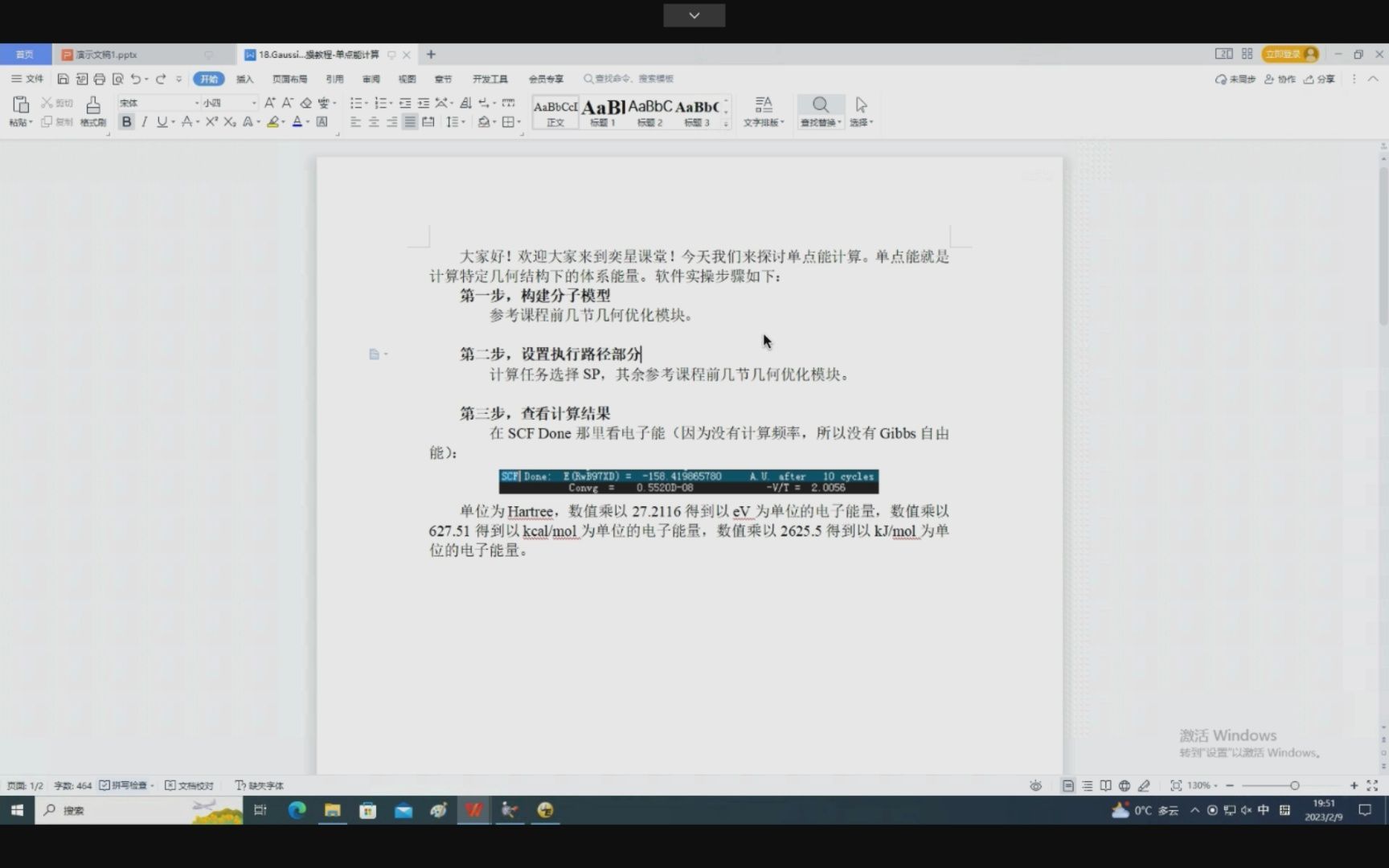Open 查找替换 find and replace
1389x868 pixels.
point(820,113)
